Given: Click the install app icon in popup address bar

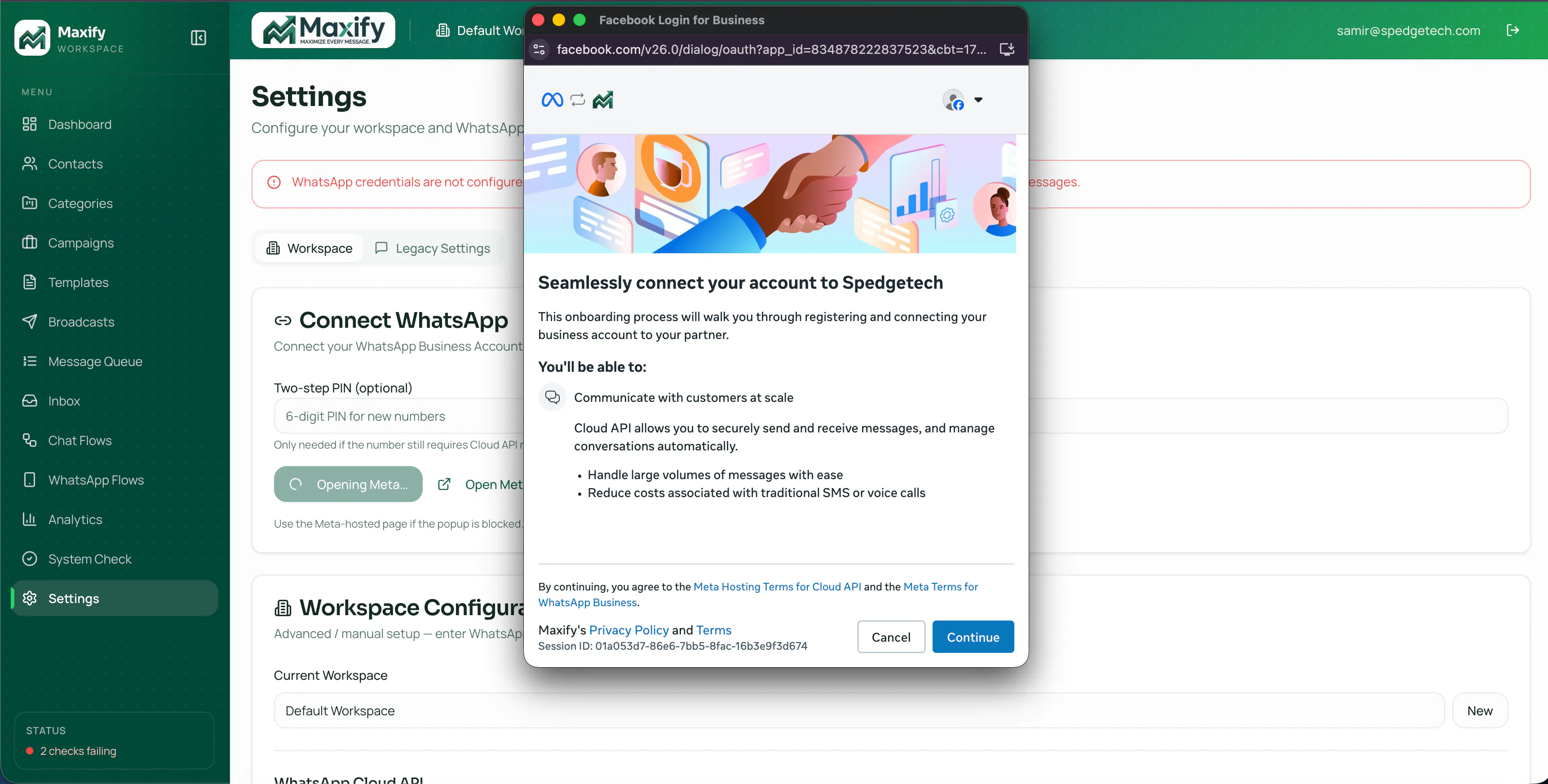Looking at the screenshot, I should (1007, 49).
